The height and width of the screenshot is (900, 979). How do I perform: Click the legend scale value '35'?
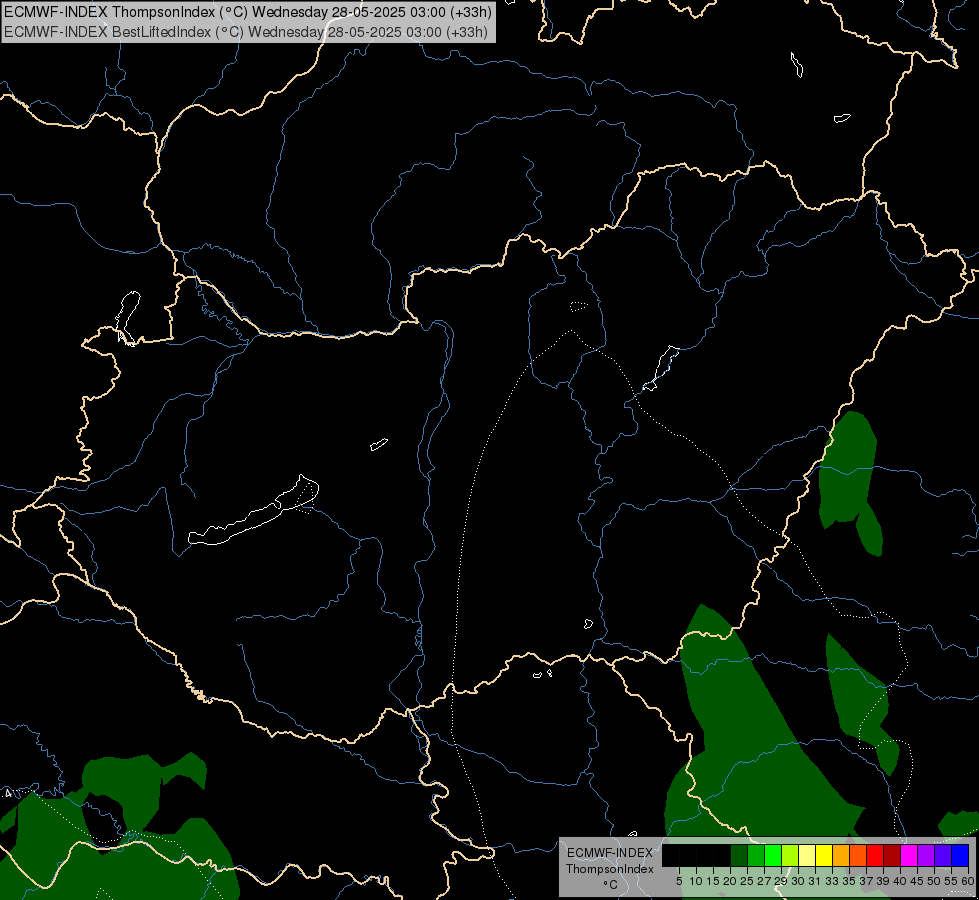[849, 881]
